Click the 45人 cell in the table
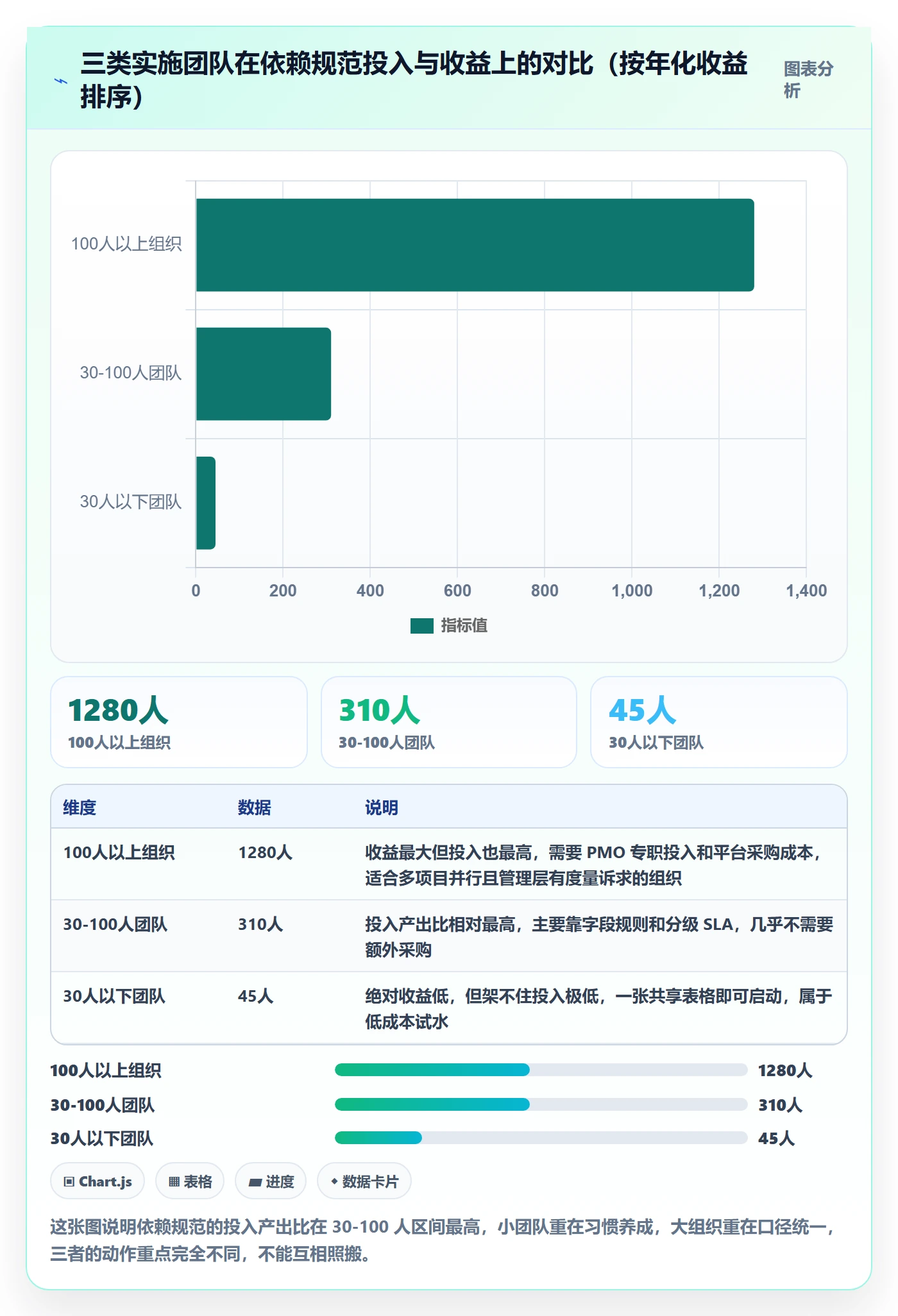Image resolution: width=898 pixels, height=1316 pixels. tap(255, 997)
